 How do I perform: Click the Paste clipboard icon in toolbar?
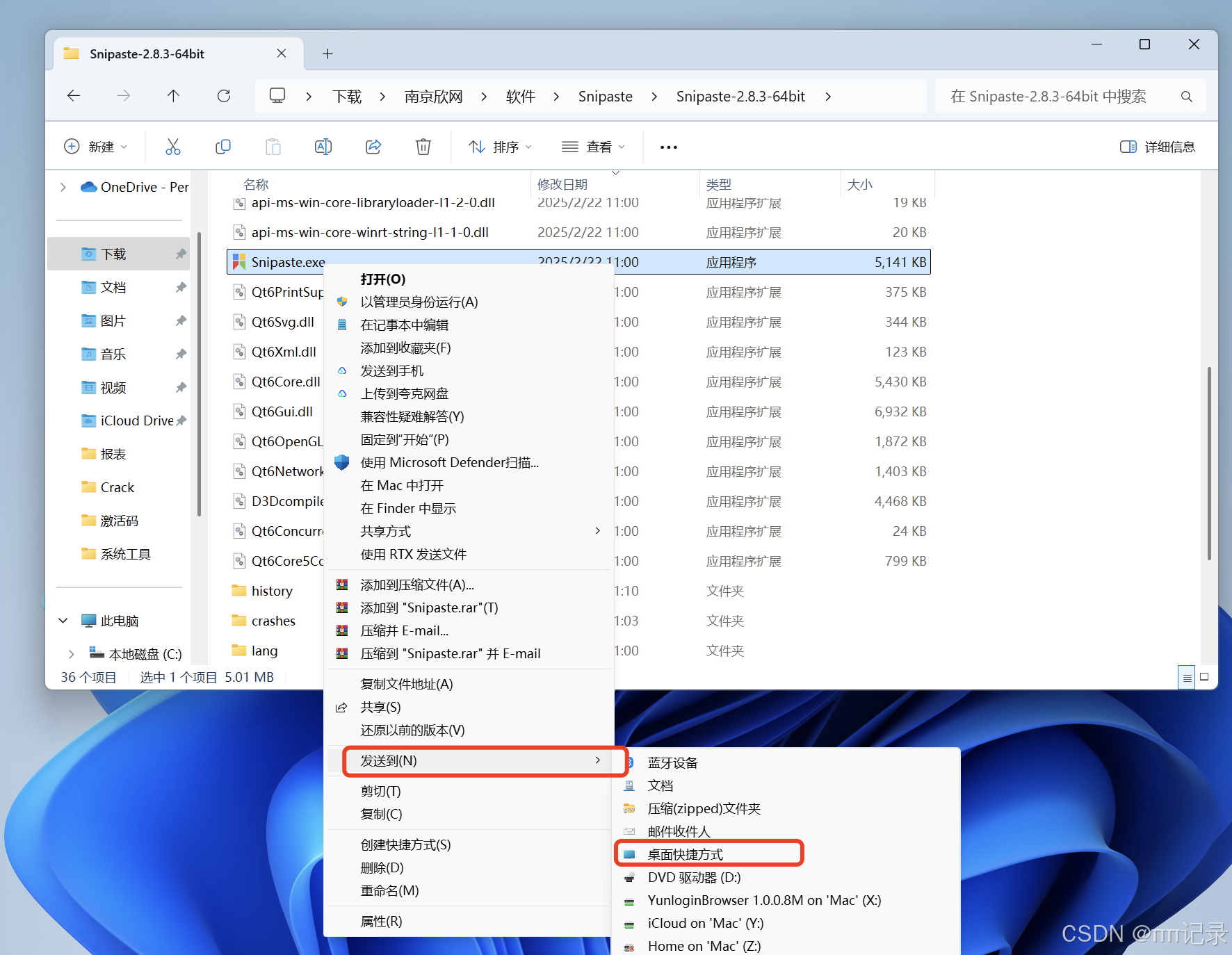pyautogui.click(x=273, y=147)
